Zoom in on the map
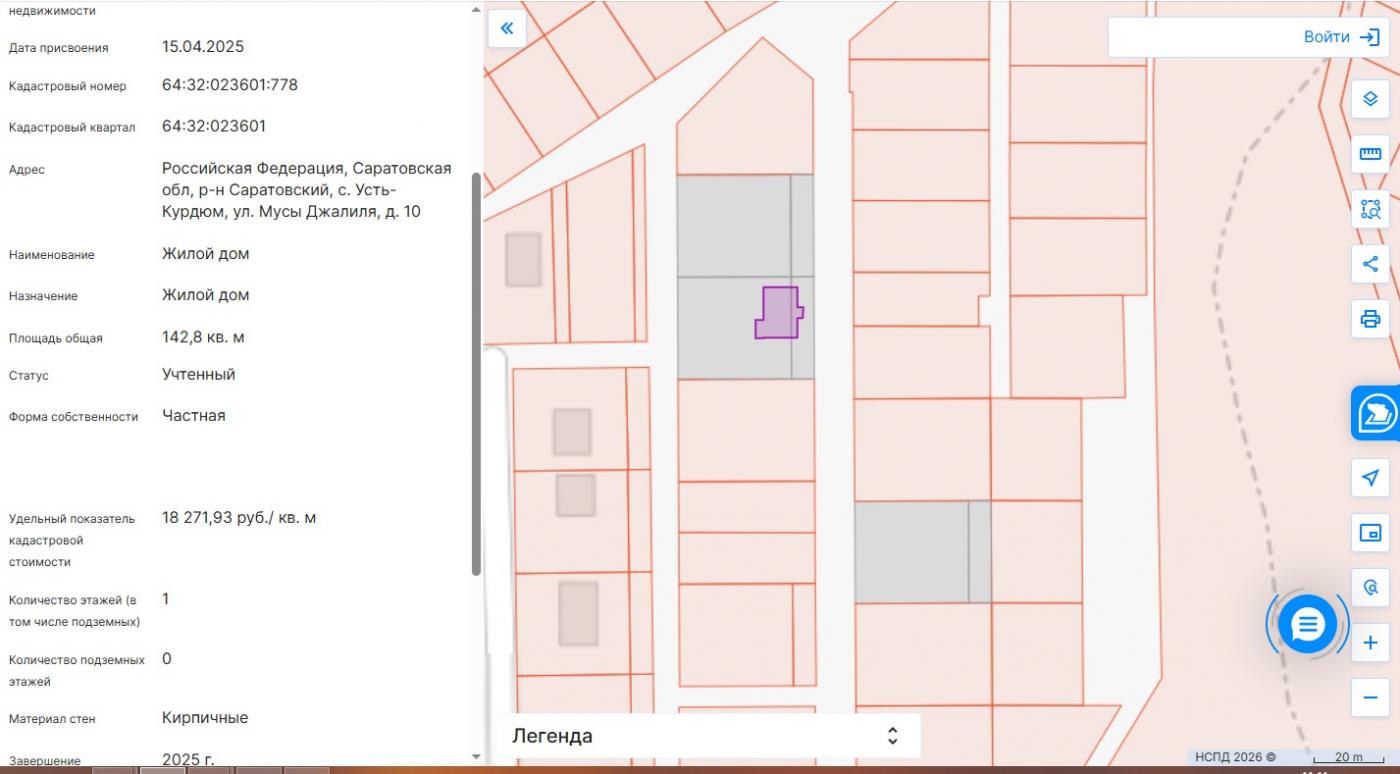1400x774 pixels. pyautogui.click(x=1370, y=643)
